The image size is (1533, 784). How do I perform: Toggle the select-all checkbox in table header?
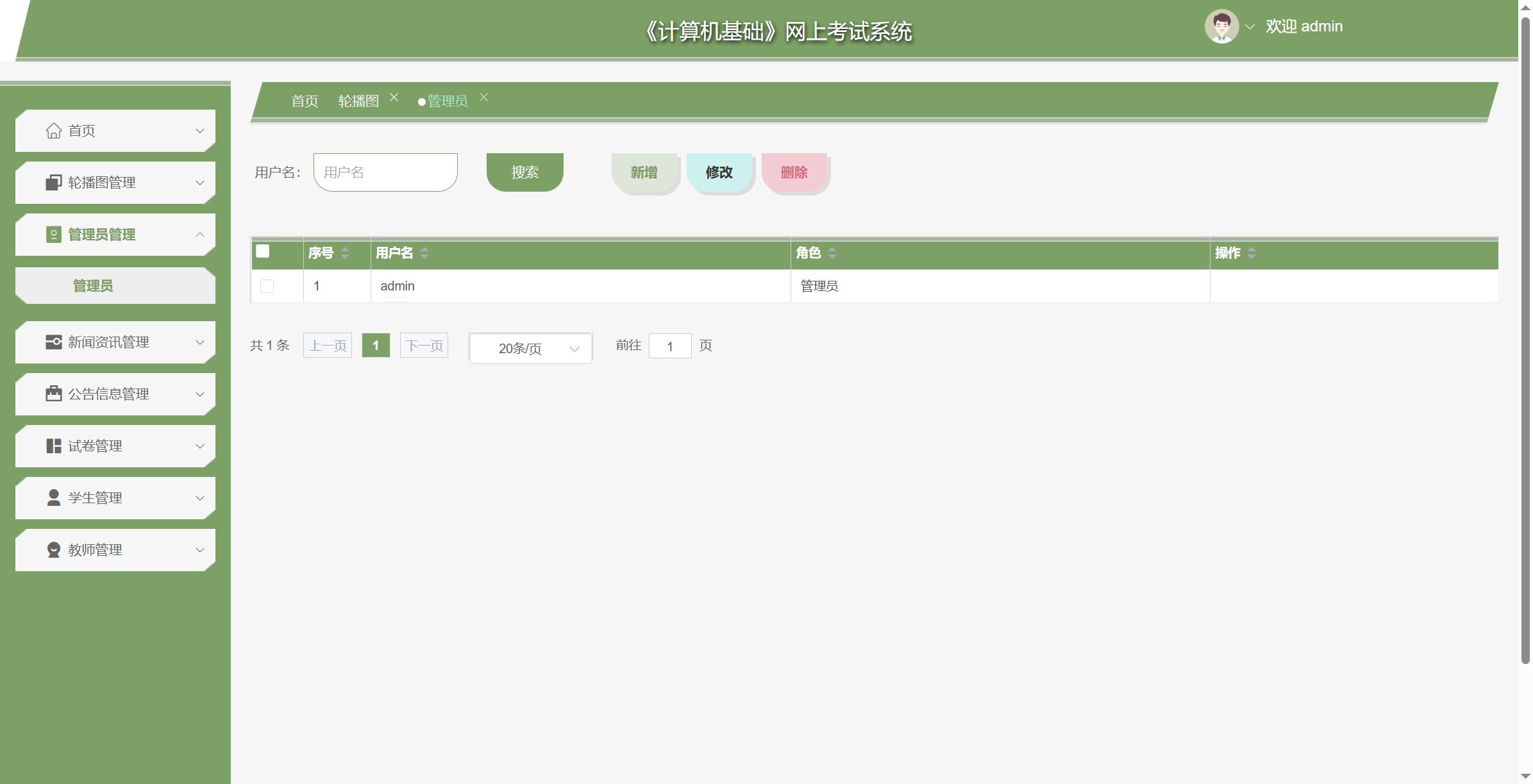(263, 251)
